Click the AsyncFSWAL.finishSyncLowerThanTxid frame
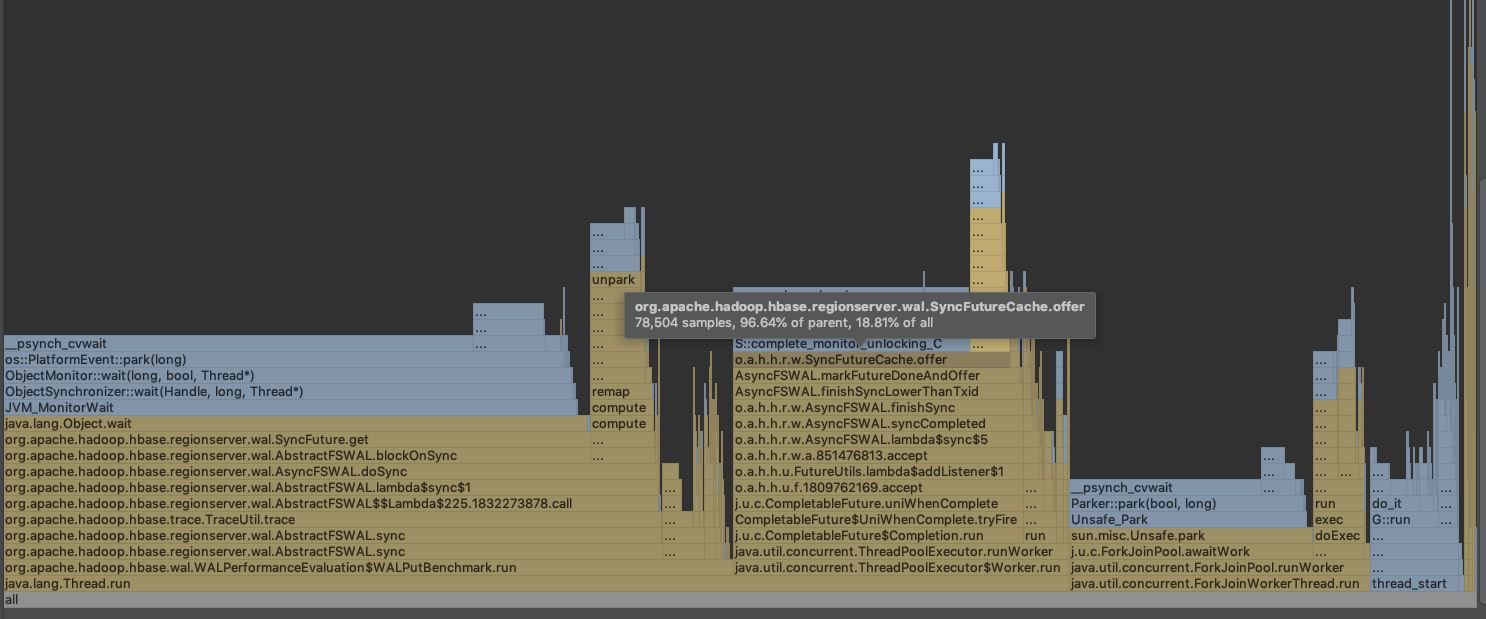 [x=878, y=391]
